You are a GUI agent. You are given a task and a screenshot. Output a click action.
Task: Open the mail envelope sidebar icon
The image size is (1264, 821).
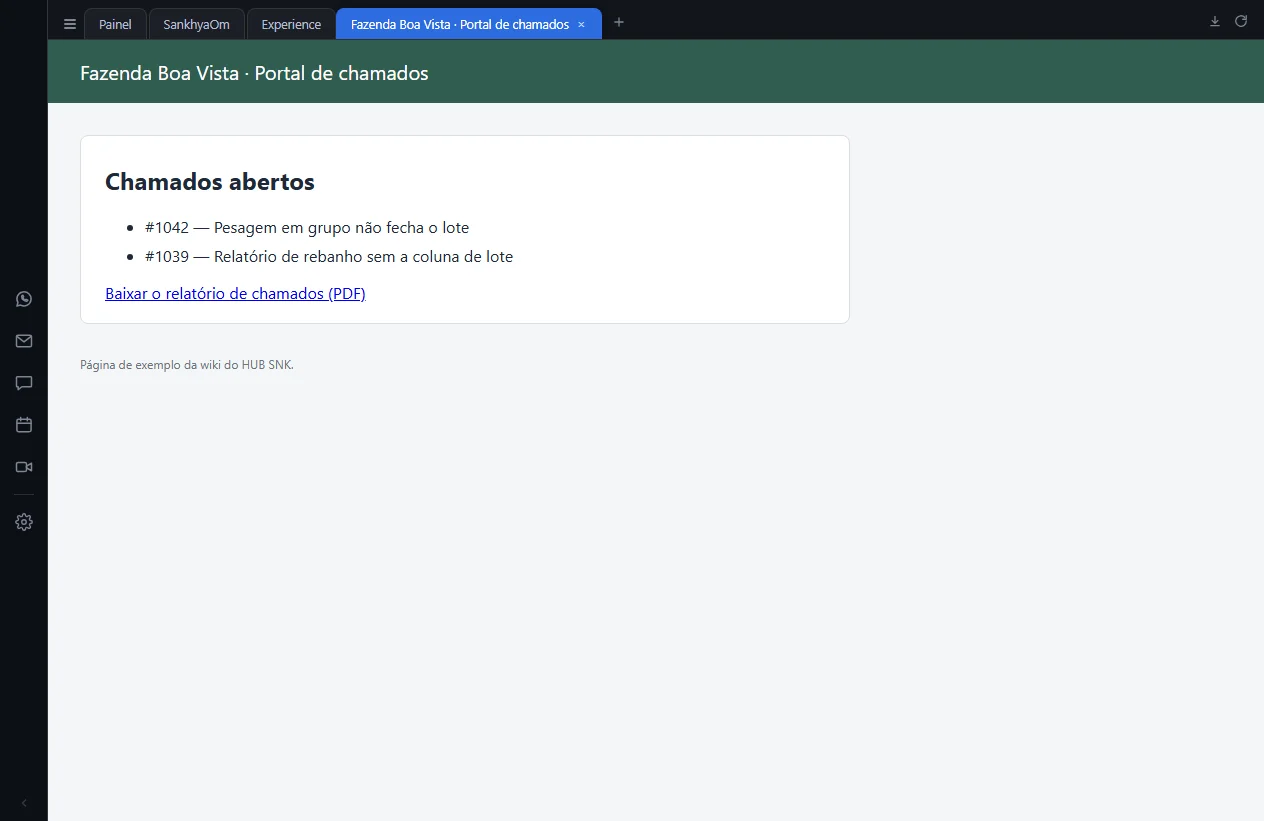click(24, 341)
